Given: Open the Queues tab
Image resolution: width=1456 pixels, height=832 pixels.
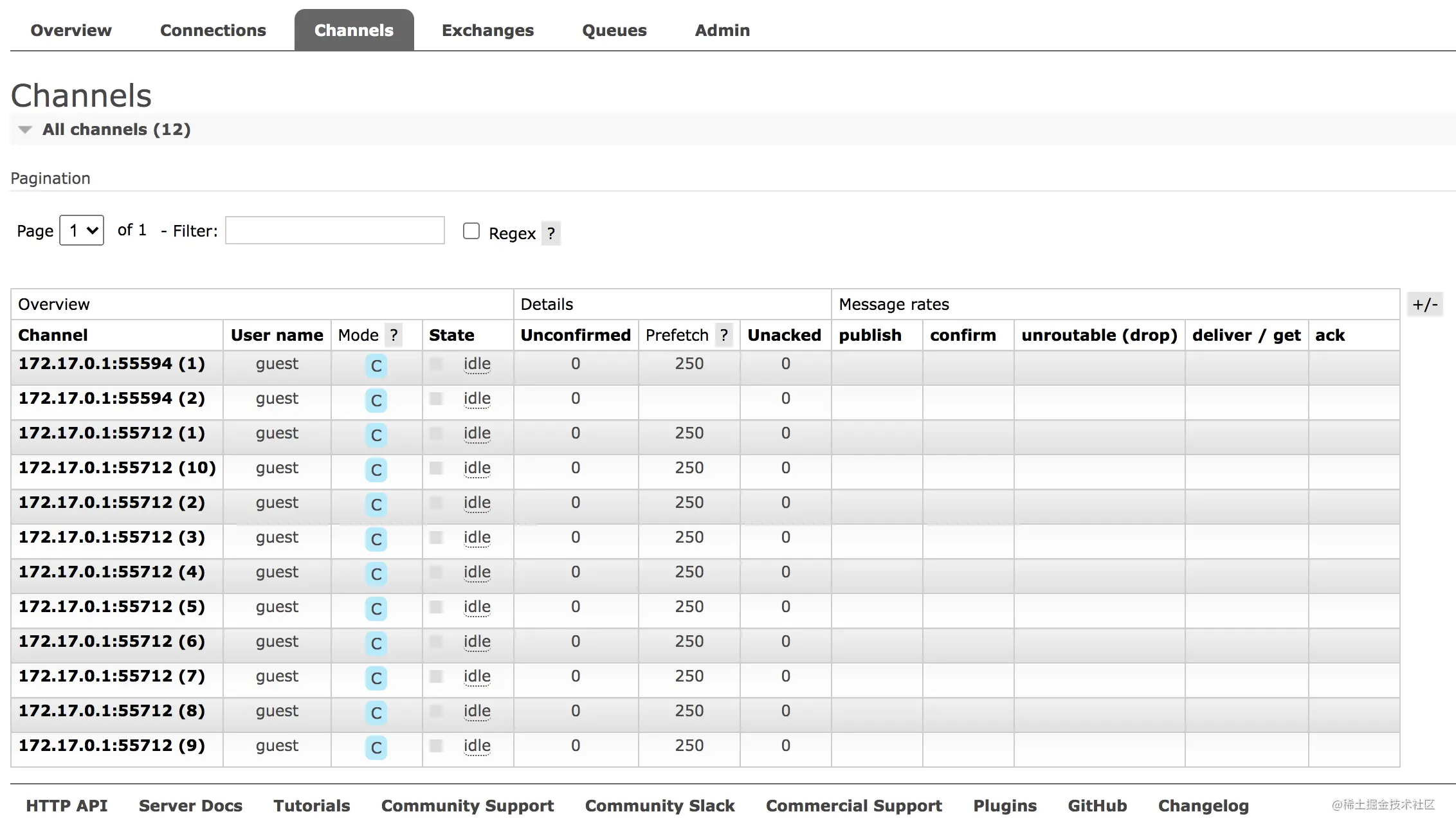Looking at the screenshot, I should point(614,30).
